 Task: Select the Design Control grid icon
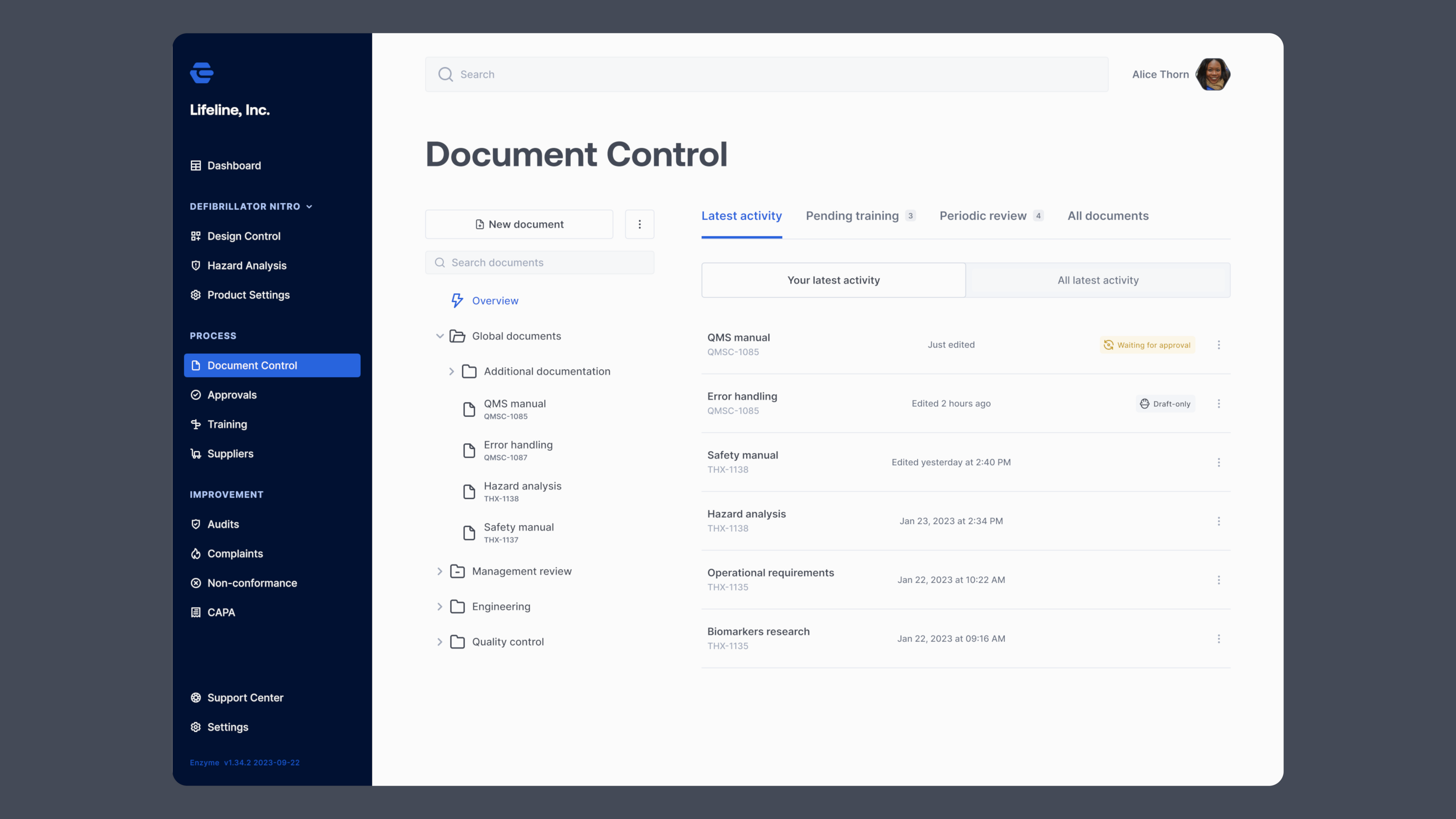[x=196, y=236]
